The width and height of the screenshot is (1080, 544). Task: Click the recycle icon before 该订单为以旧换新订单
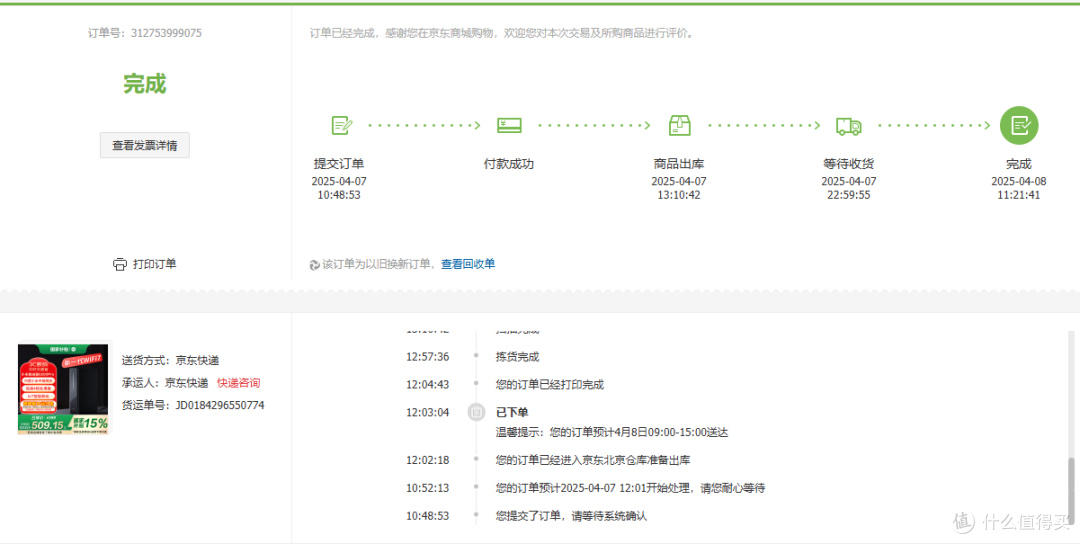tap(315, 264)
